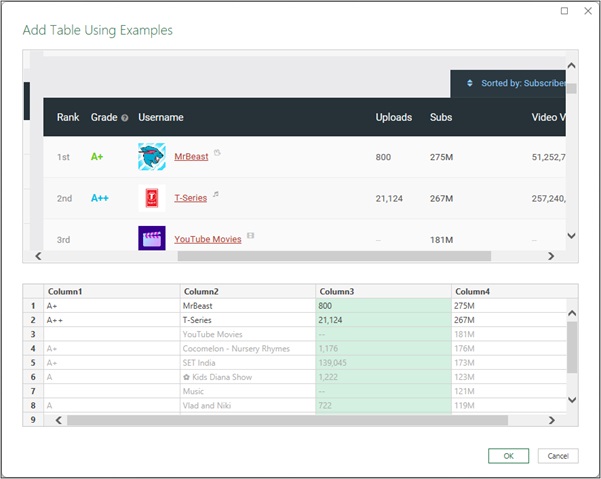This screenshot has width=601, height=479.
Task: Click the small icon beside YouTube Movies
Action: pyautogui.click(x=250, y=236)
